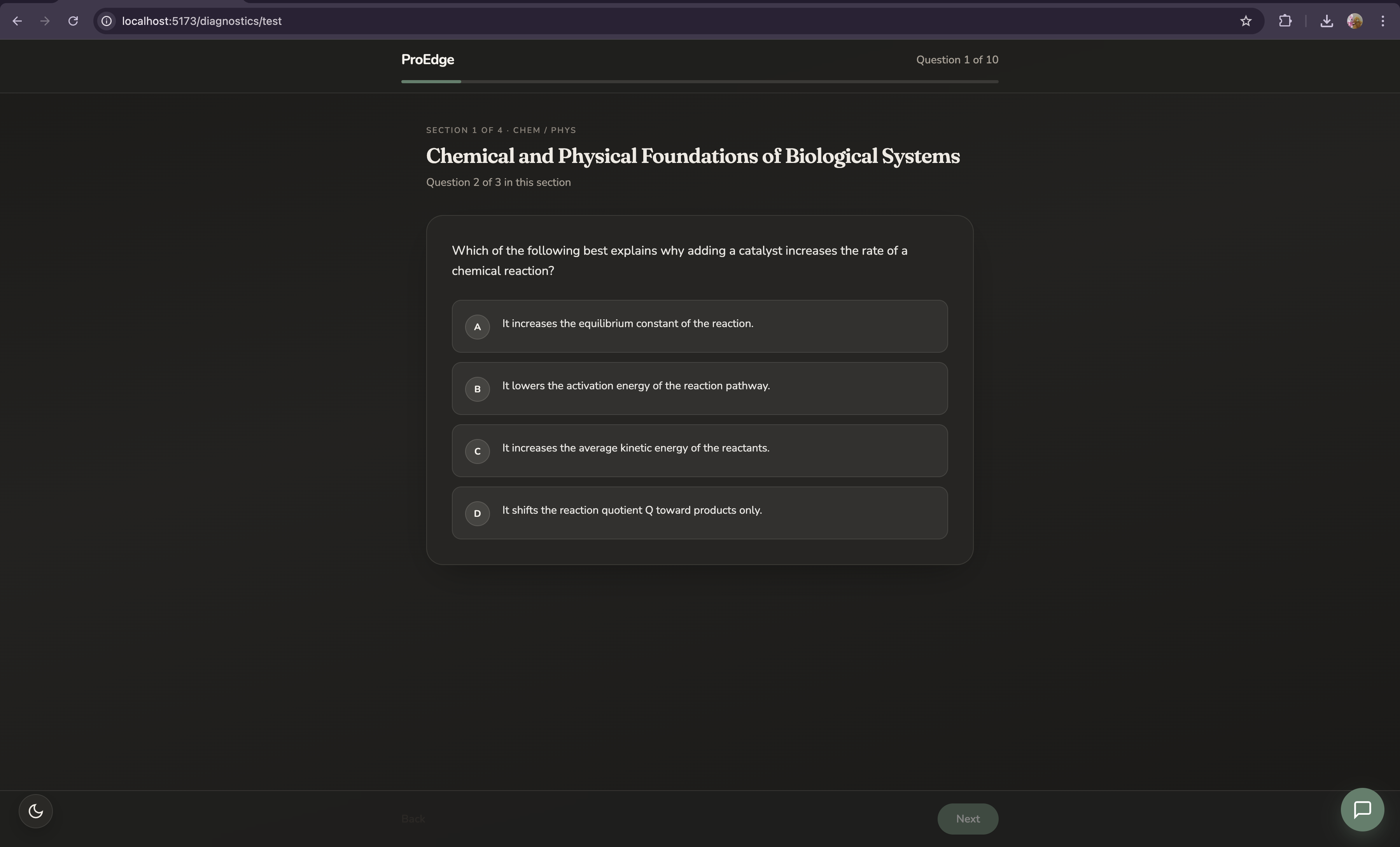This screenshot has width=1400, height=847.
Task: Click the test progress bar
Action: pos(700,82)
